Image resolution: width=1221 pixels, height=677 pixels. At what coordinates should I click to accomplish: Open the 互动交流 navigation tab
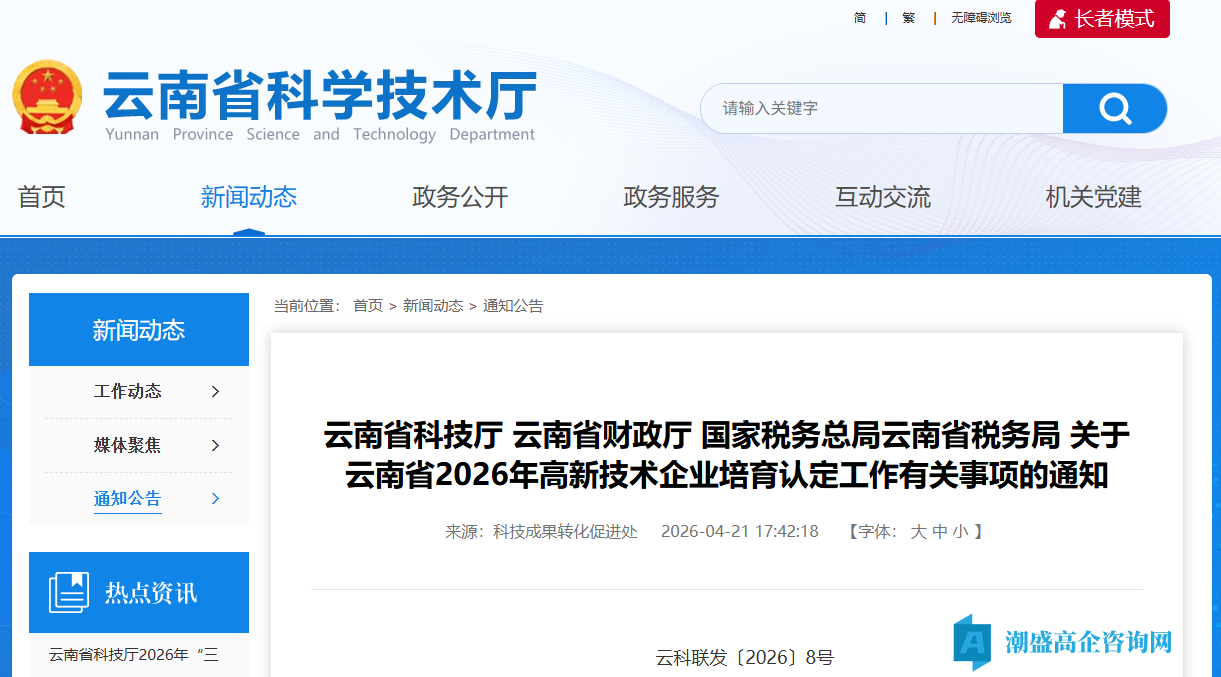[883, 197]
